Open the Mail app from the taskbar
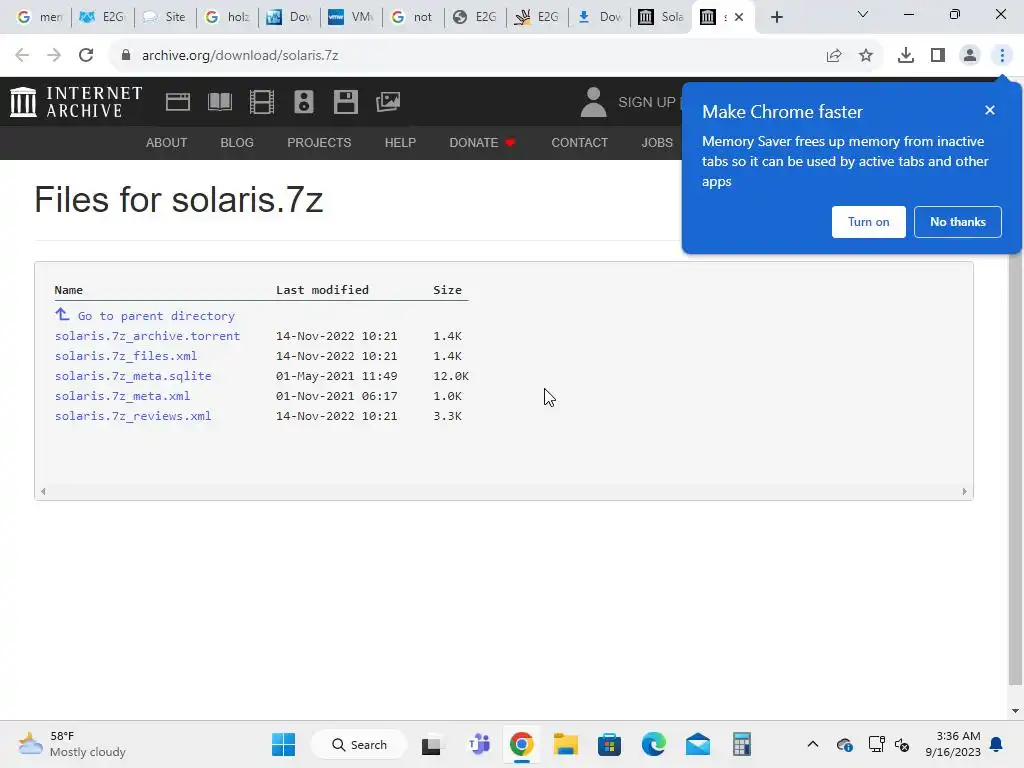 tap(697, 744)
